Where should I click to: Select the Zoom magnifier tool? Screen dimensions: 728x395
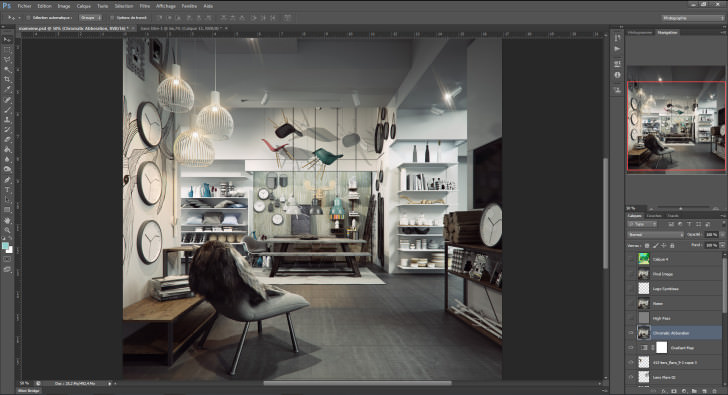click(x=7, y=230)
